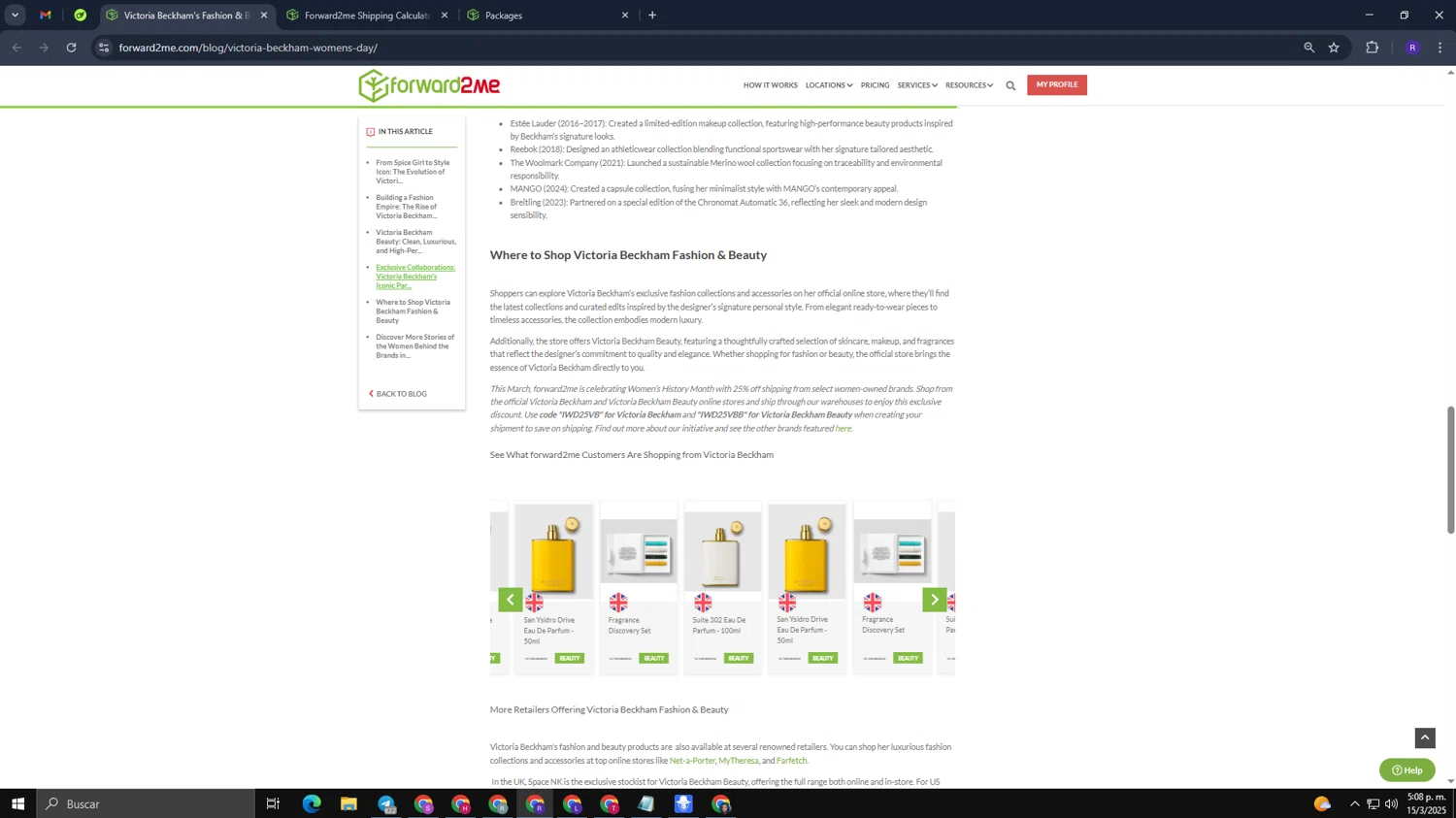This screenshot has height=818, width=1456.
Task: Open the Gmail pinned tab
Action: tap(46, 16)
